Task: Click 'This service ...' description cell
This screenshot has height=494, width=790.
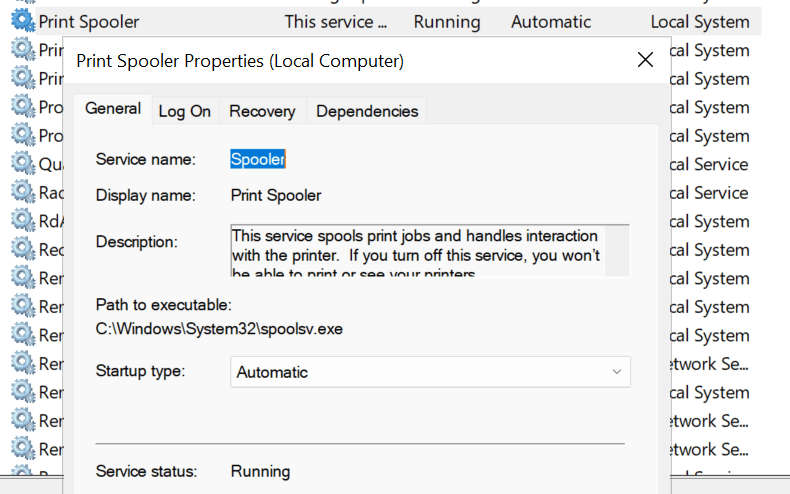Action: tap(336, 22)
